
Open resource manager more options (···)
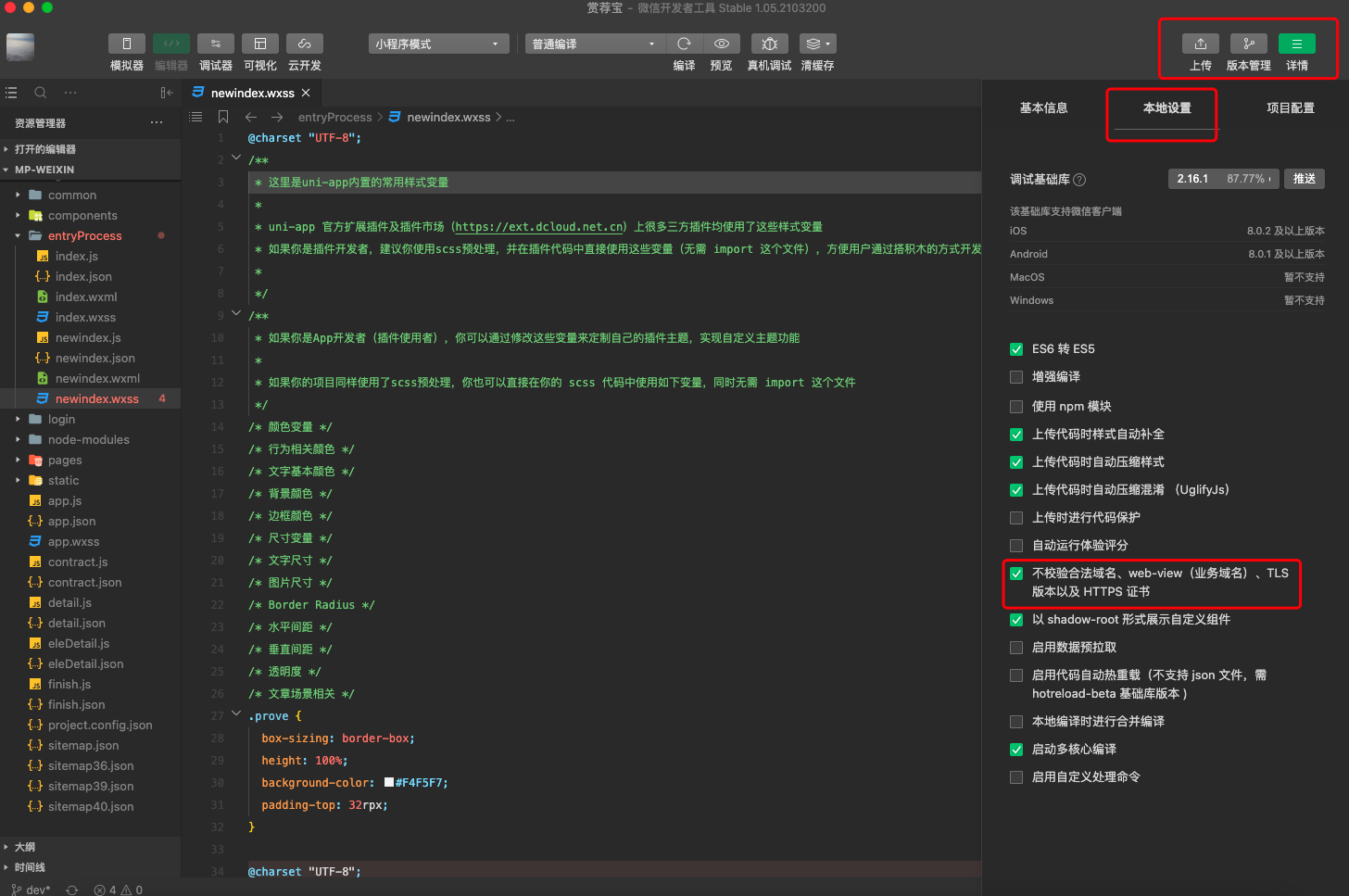click(x=157, y=123)
